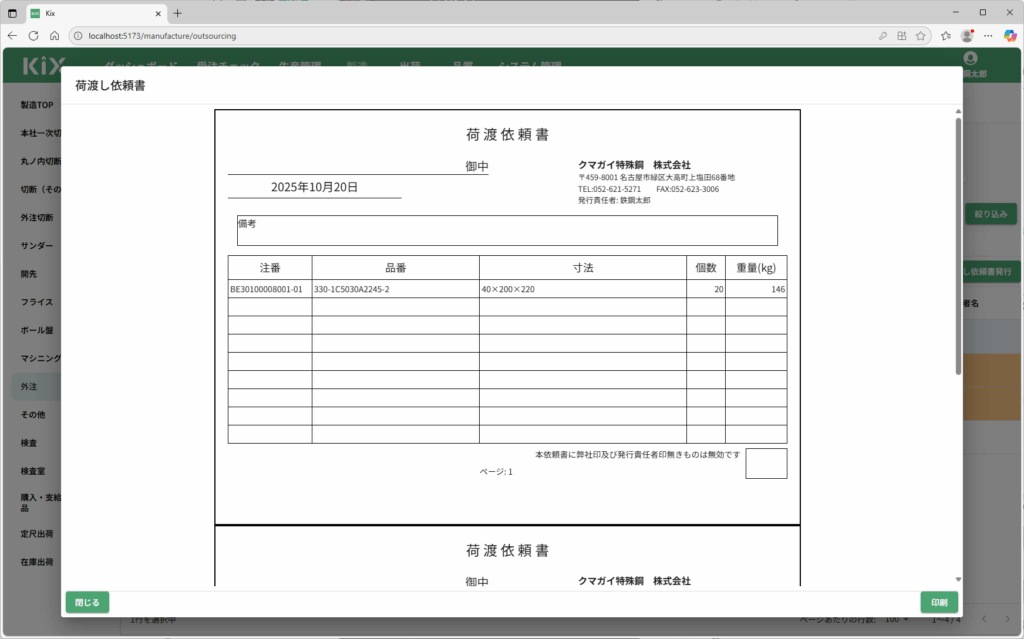Screen dimensions: 1024x639
Task: Click the browser back arrow
Action: 12,35
